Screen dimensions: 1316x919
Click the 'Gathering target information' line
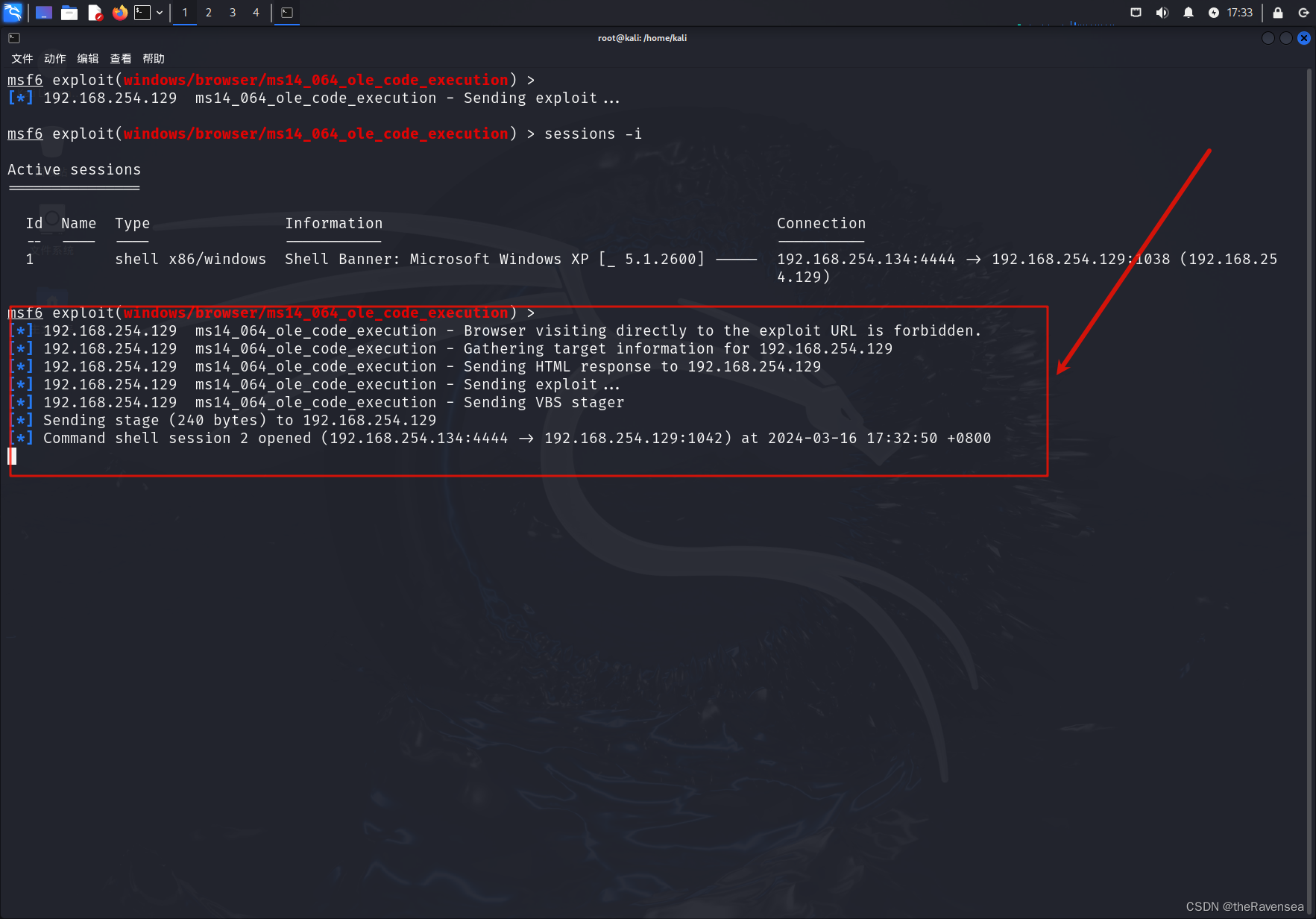pyautogui.click(x=450, y=348)
